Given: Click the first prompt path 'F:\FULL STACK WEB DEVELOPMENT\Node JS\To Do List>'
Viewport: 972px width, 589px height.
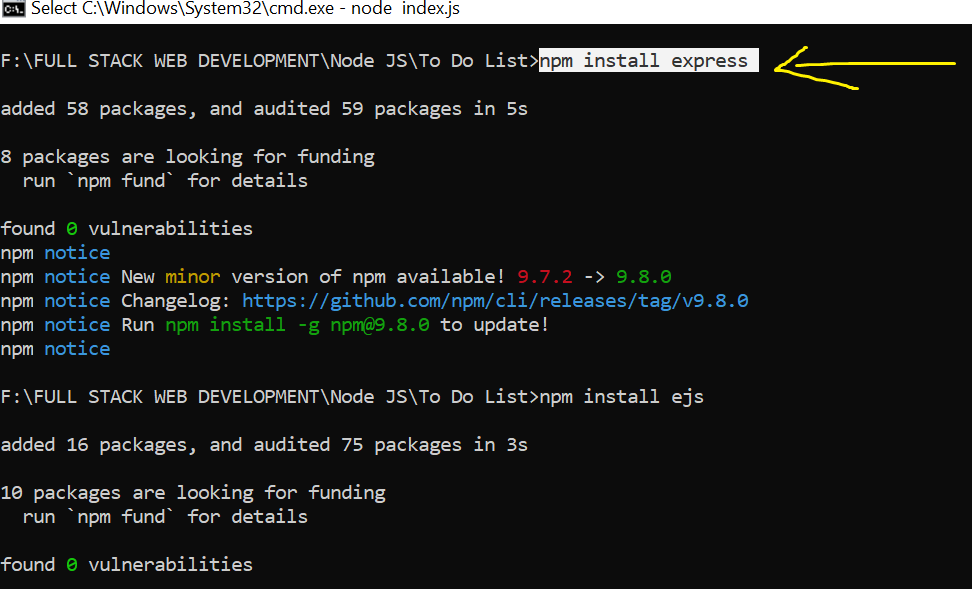Looking at the screenshot, I should 270,61.
